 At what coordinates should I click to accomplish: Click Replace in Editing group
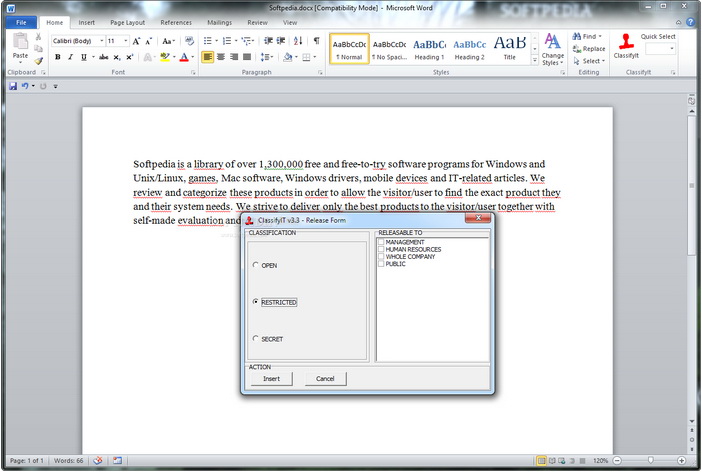pyautogui.click(x=589, y=49)
